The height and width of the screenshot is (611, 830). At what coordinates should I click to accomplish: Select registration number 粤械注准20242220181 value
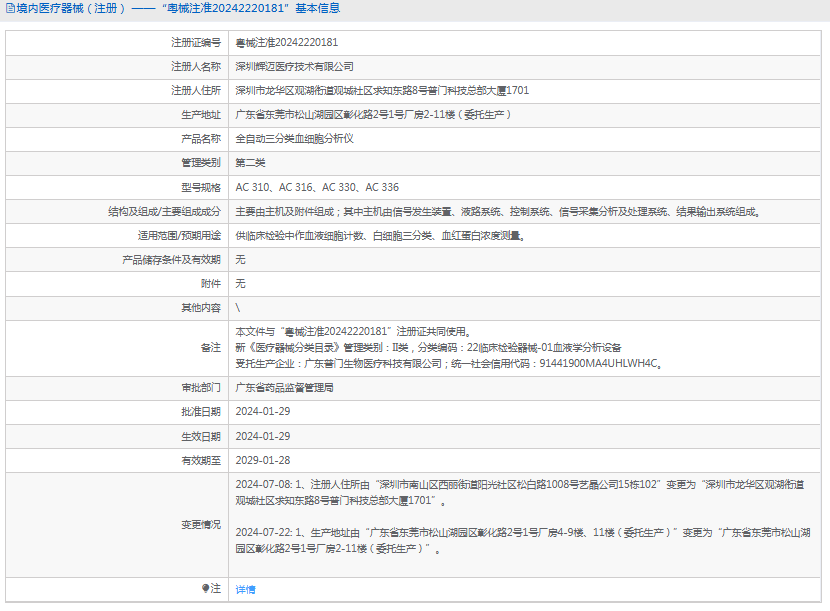coord(286,42)
